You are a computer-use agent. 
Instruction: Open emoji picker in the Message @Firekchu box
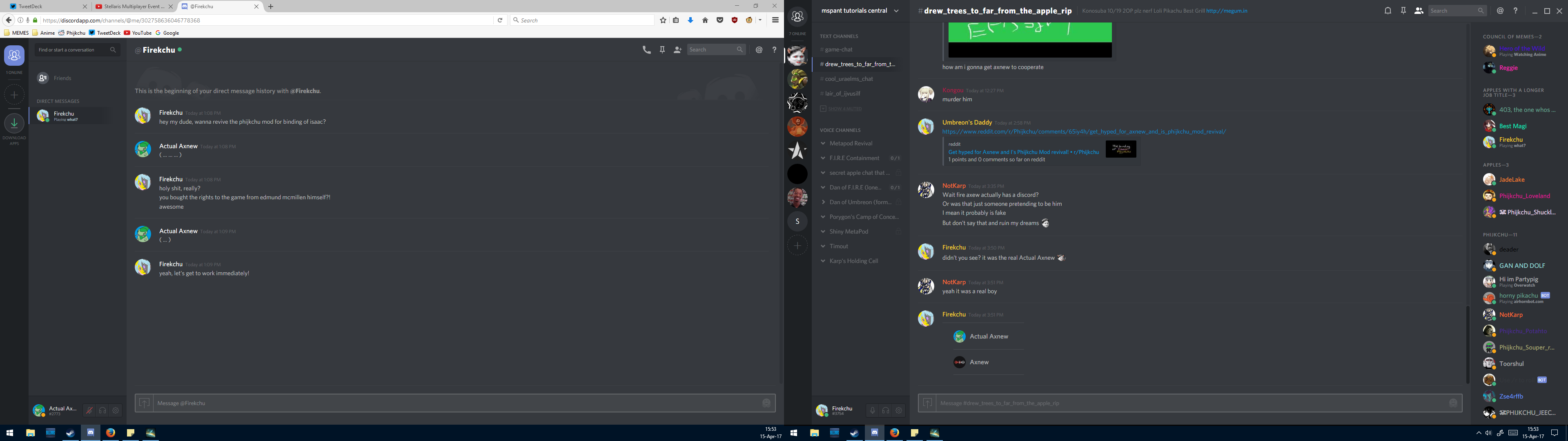coord(766,403)
